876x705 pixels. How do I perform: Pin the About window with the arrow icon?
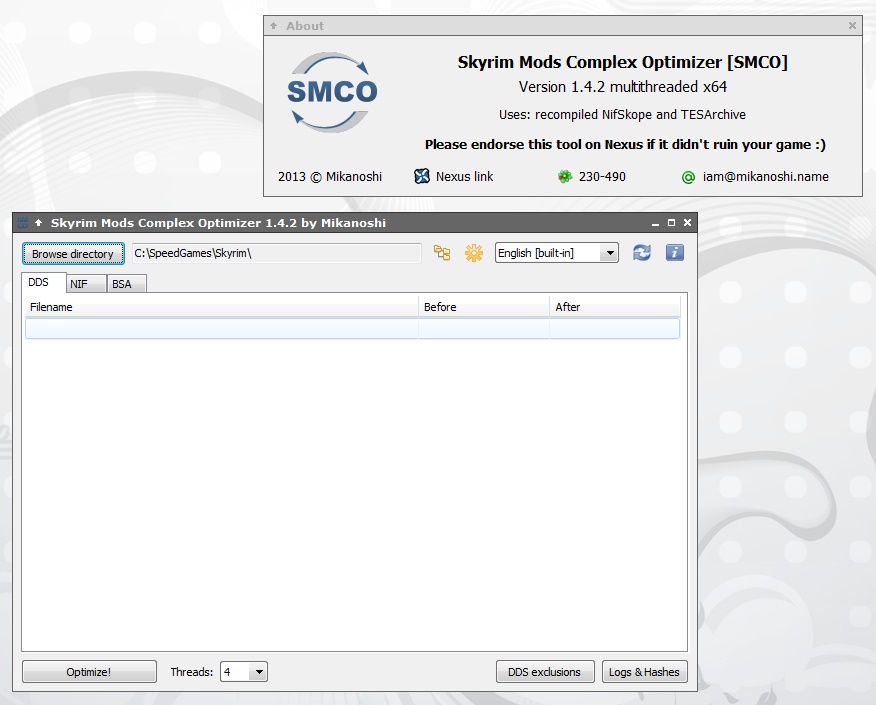(274, 26)
